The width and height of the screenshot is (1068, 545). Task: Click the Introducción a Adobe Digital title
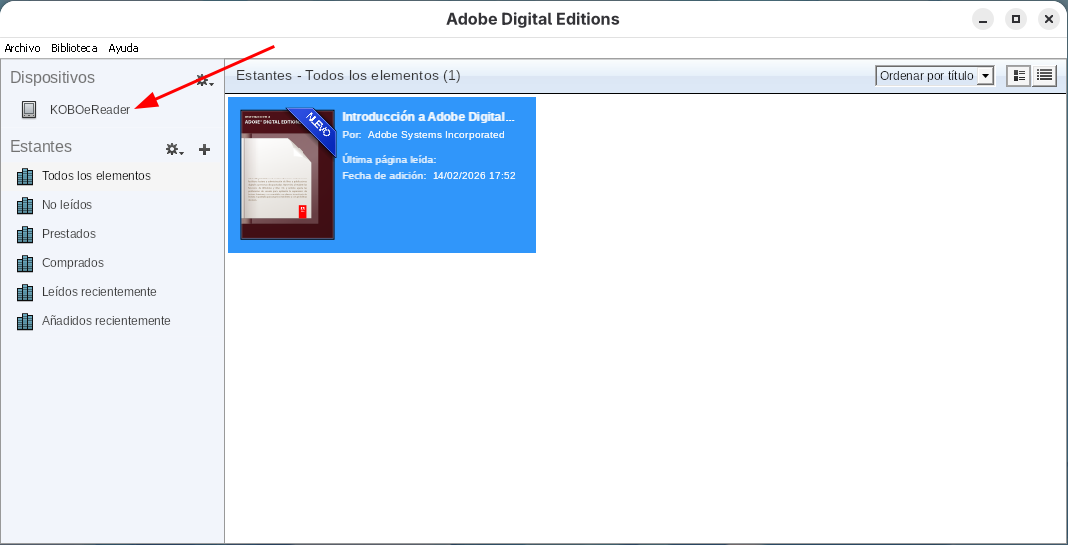[428, 117]
